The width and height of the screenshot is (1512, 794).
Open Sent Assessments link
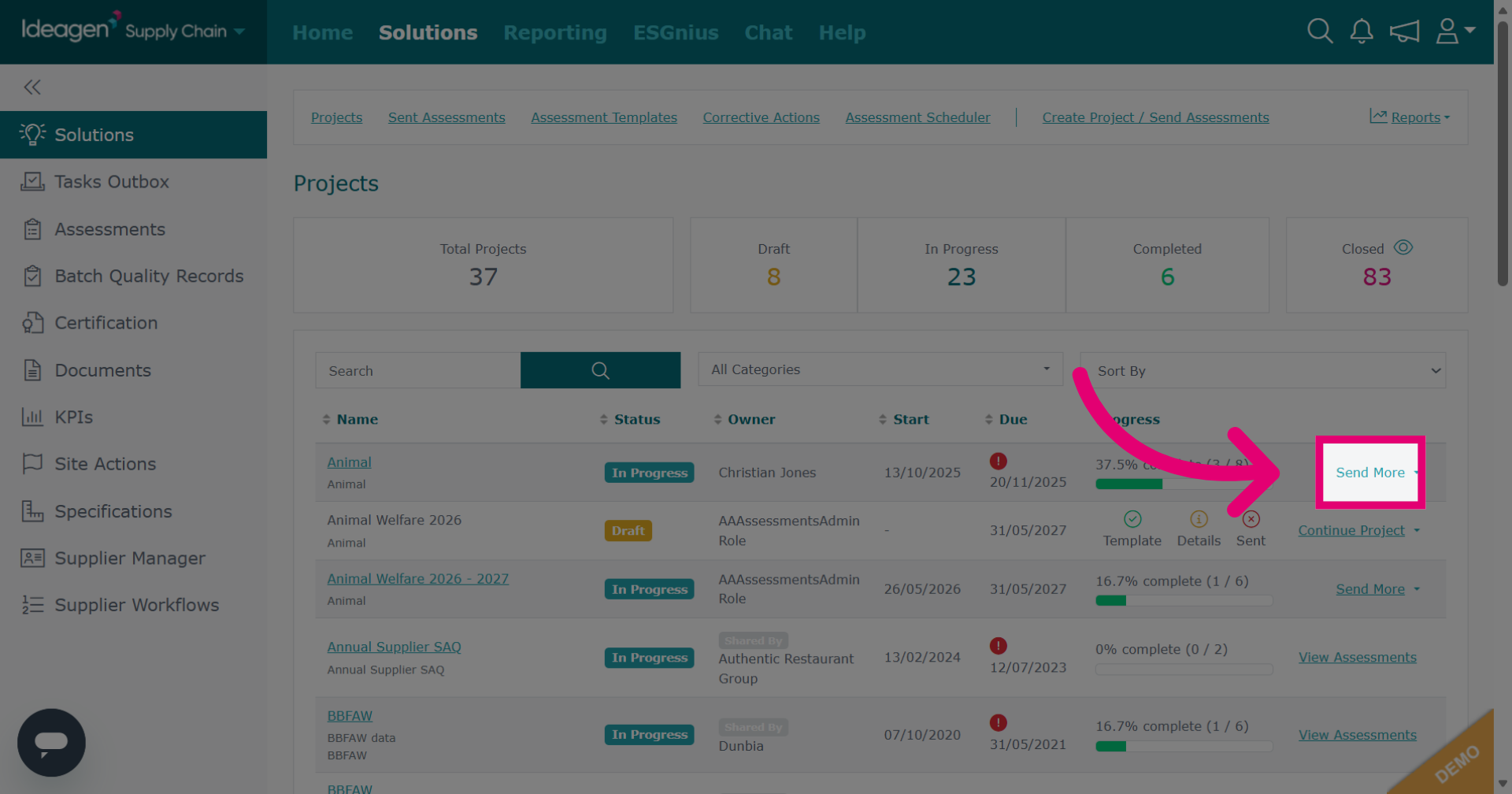point(447,117)
